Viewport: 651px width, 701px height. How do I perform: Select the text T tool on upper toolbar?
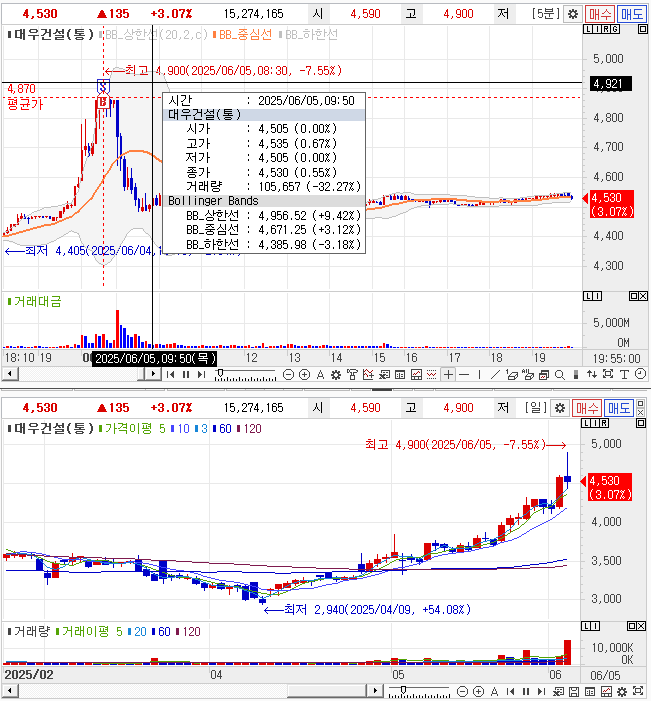(624, 375)
